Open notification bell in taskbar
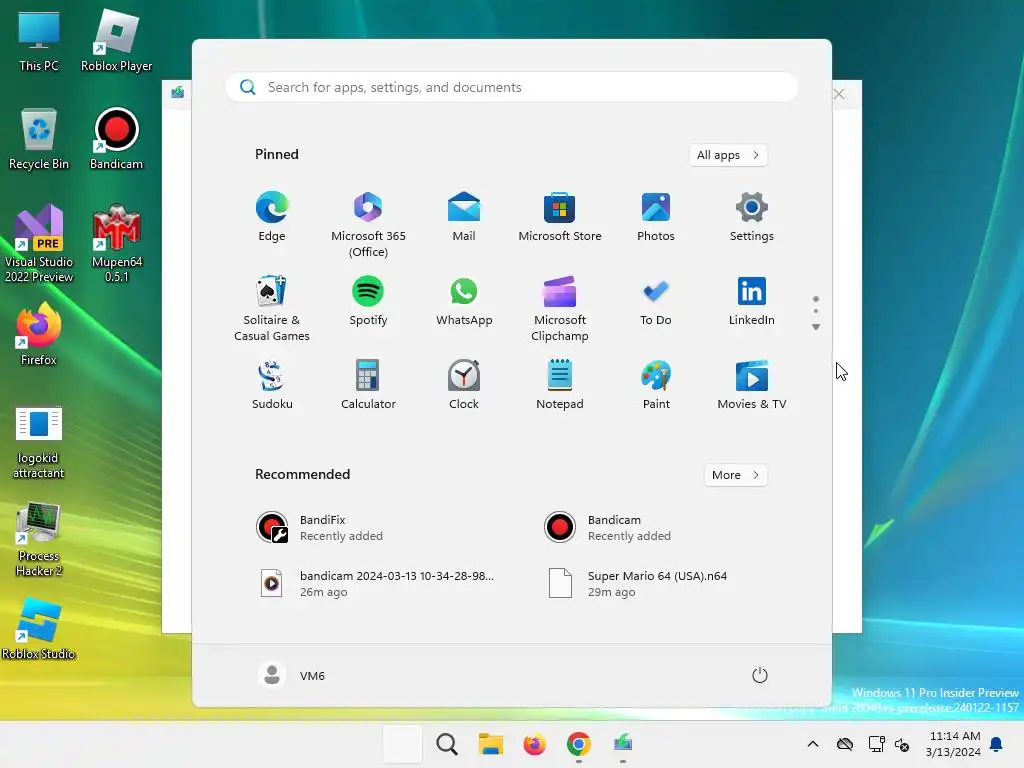 pos(997,744)
